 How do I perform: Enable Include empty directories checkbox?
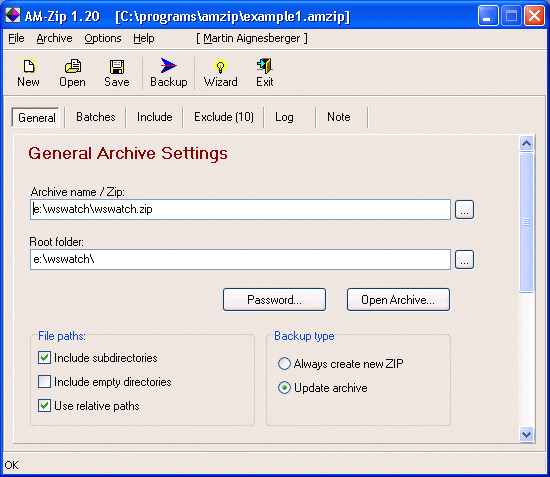[44, 382]
